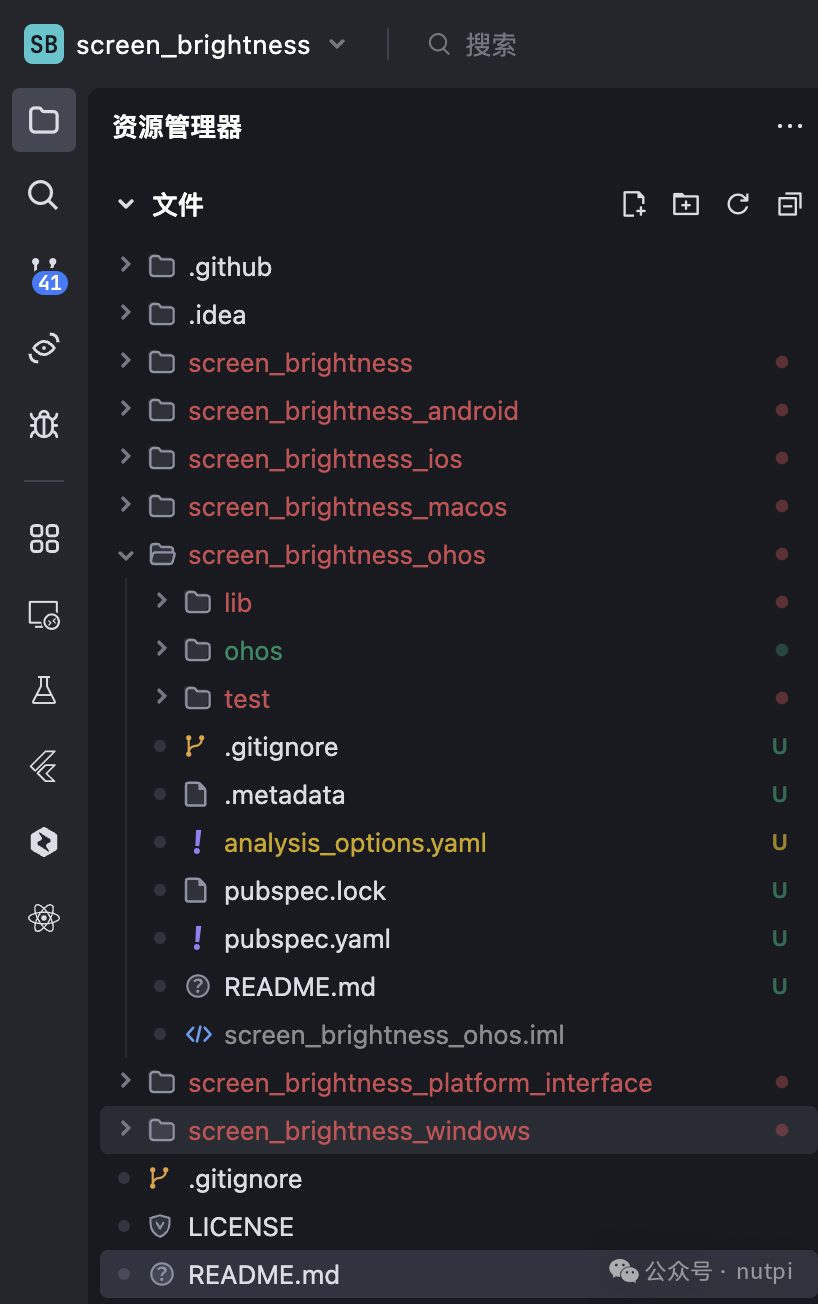The height and width of the screenshot is (1304, 818).
Task: Open the Search panel in sidebar
Action: click(43, 194)
